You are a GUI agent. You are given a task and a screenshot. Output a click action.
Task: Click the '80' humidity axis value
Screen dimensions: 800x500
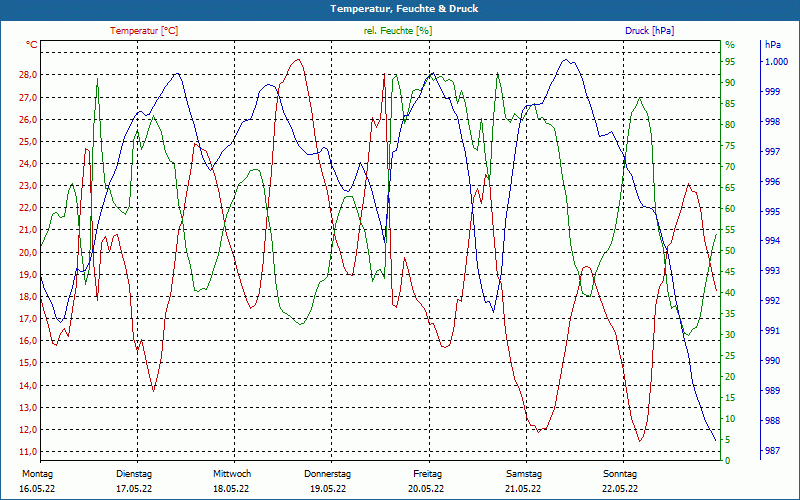point(730,124)
